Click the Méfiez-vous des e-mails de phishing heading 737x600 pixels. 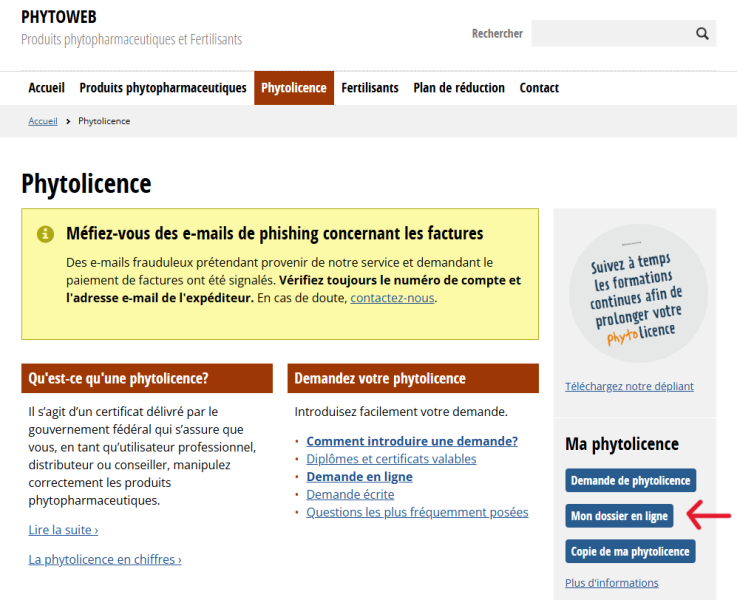274,234
